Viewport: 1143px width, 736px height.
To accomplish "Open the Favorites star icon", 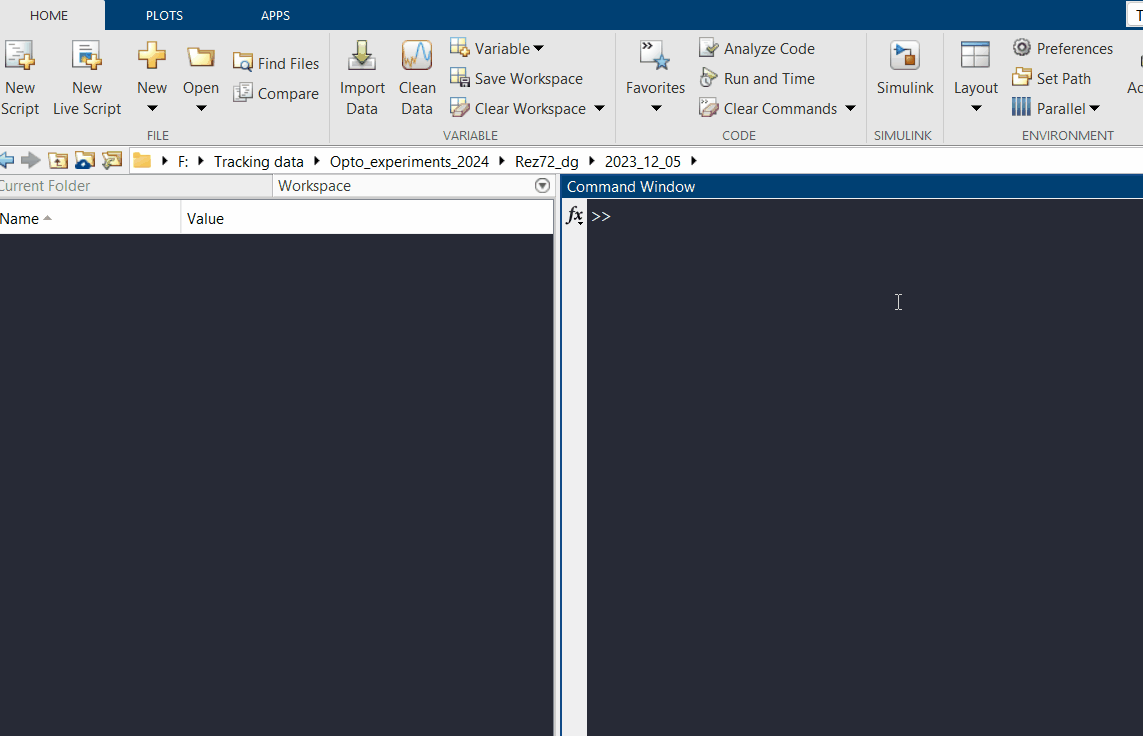I will pos(655,56).
